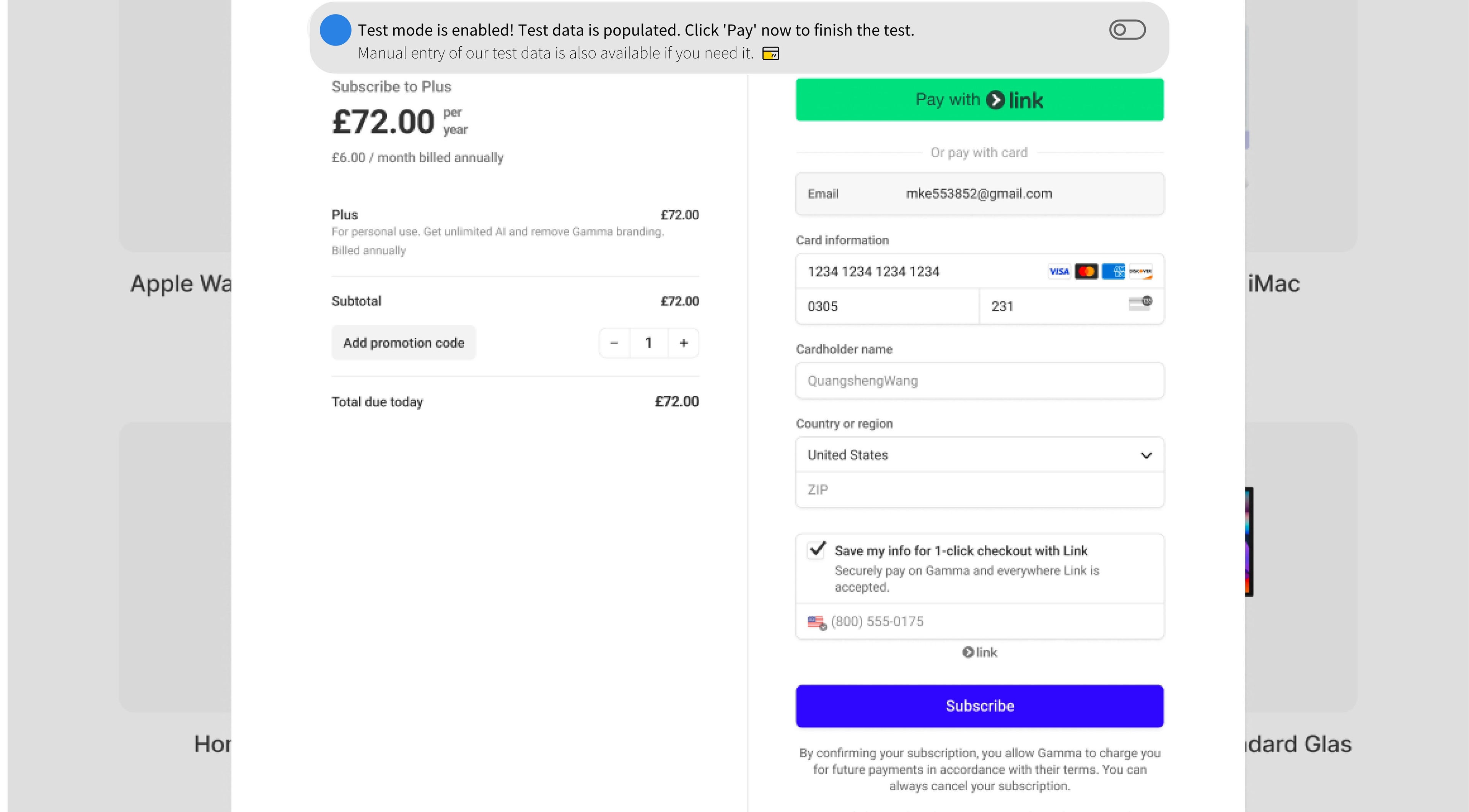Click the blue circle icon in test banner
Screen dimensions: 1469x812
pyautogui.click(x=335, y=30)
